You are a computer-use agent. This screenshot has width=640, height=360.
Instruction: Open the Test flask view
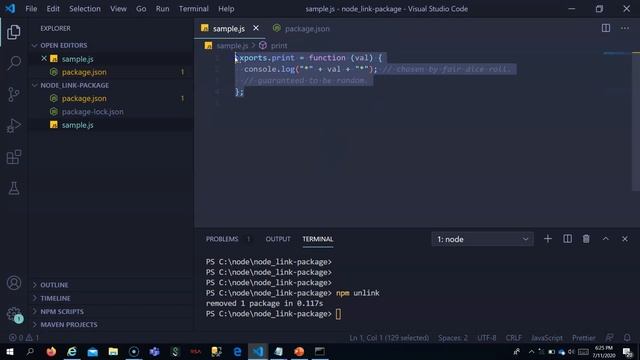[14, 188]
